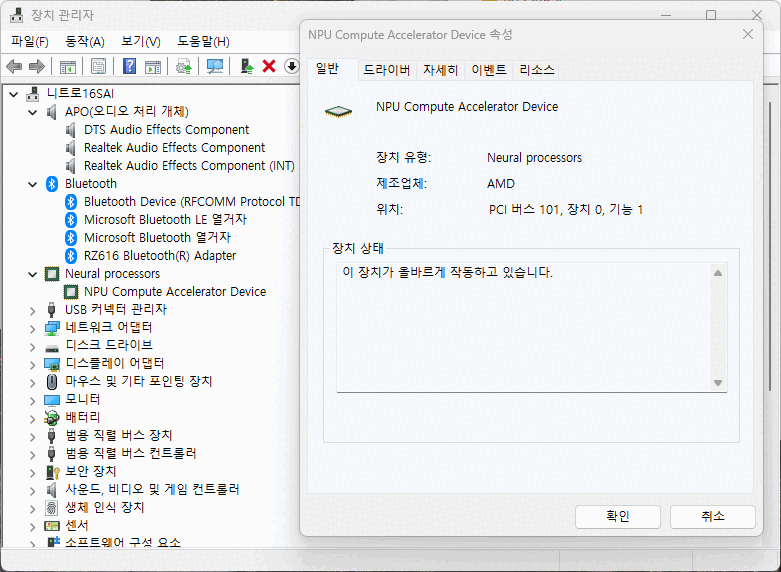Switch to the 드라이버 tab
The image size is (781, 572).
point(387,70)
